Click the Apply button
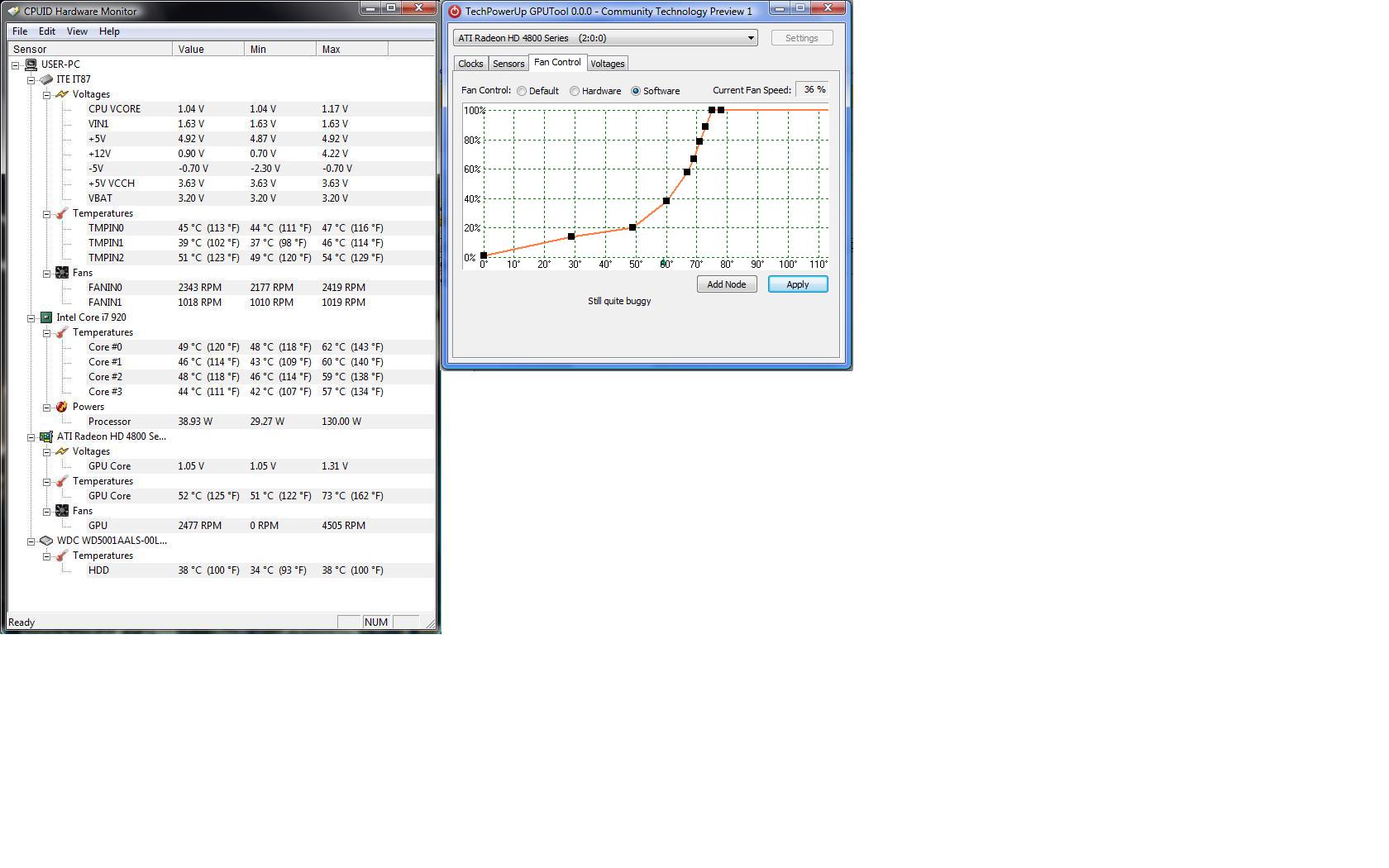Screen dimensions: 1389x868 click(x=798, y=284)
